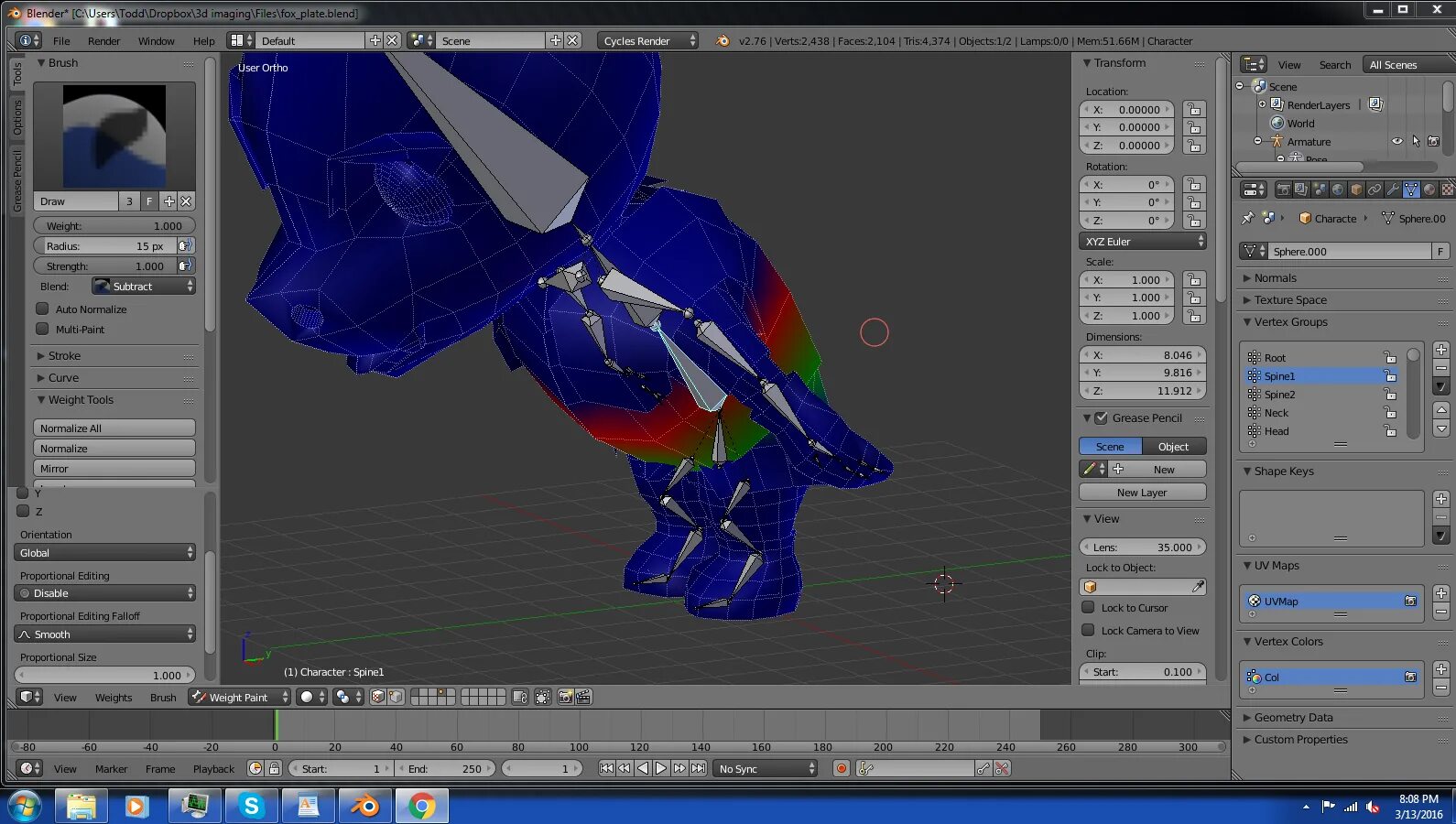
Task: Toggle Armature selectability cursor icon in outliner
Action: click(x=1416, y=141)
